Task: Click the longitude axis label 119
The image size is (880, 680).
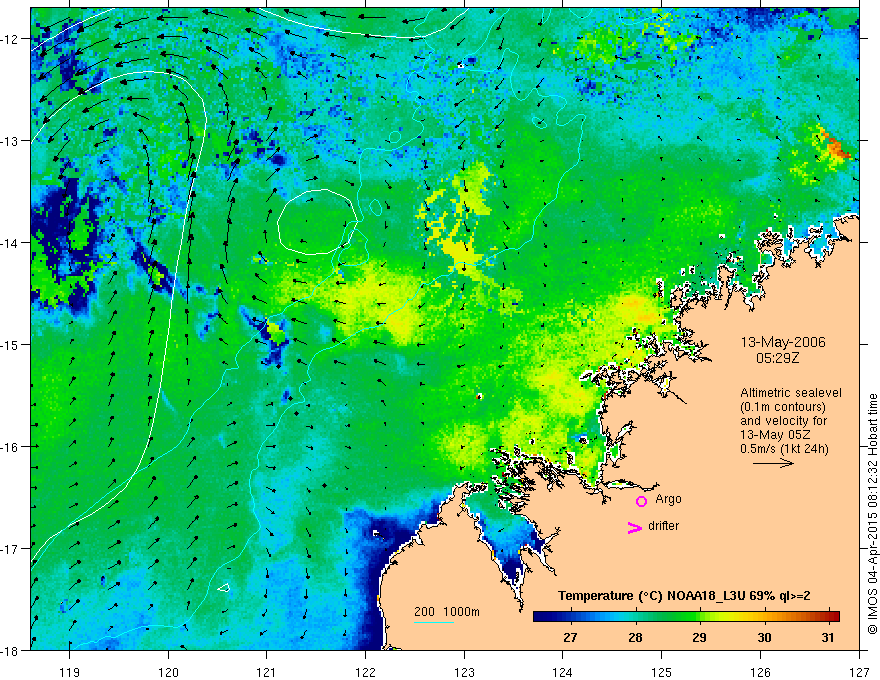Action: tap(70, 672)
